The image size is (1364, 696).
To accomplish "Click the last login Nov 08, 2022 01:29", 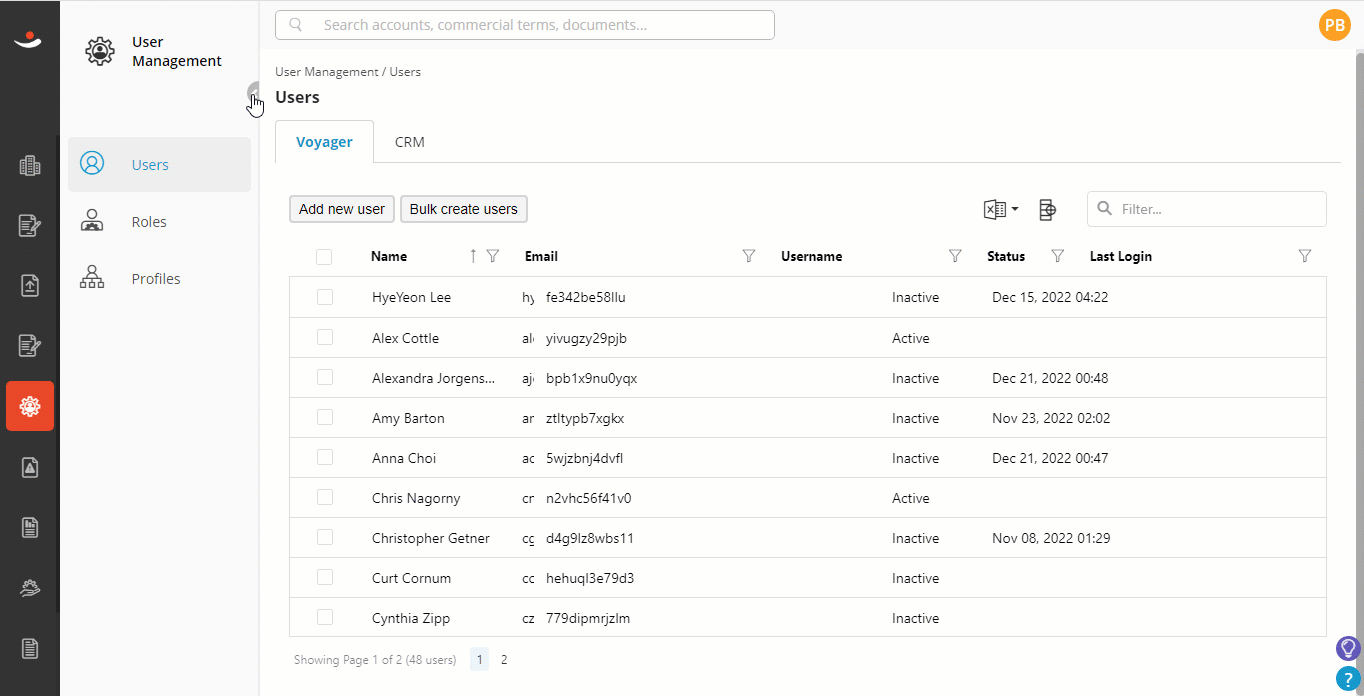I will pyautogui.click(x=1051, y=538).
